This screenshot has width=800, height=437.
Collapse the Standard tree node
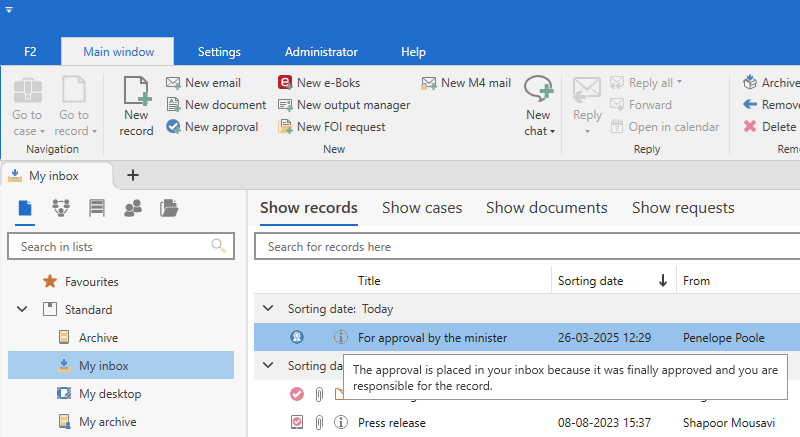(22, 310)
